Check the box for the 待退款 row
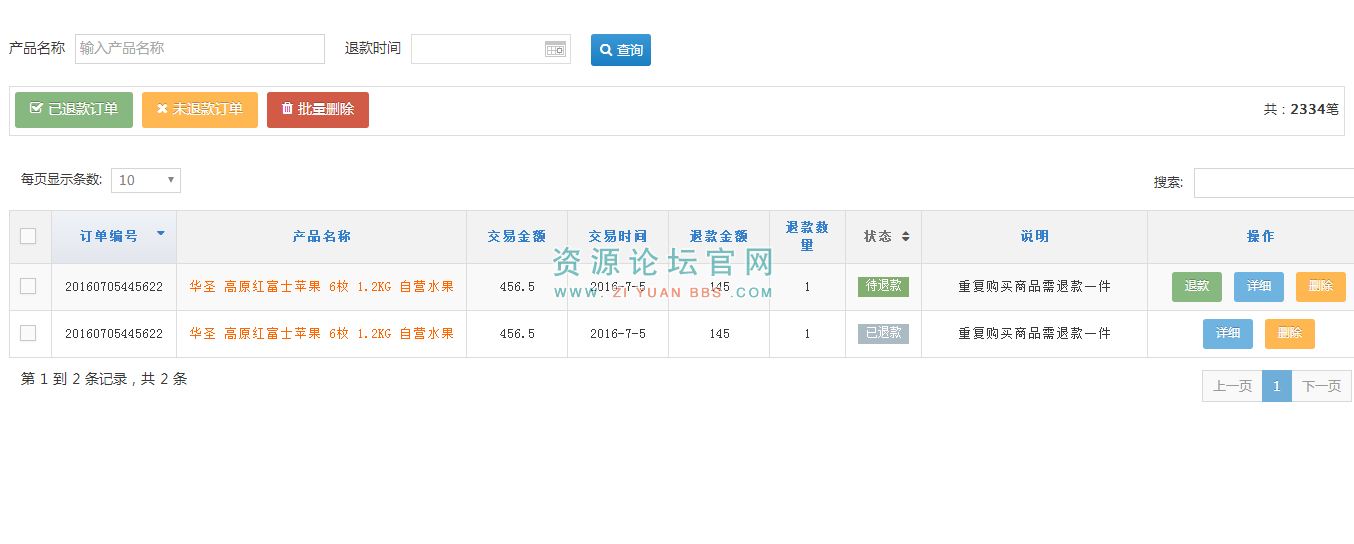This screenshot has height=544, width=1354. pos(28,286)
